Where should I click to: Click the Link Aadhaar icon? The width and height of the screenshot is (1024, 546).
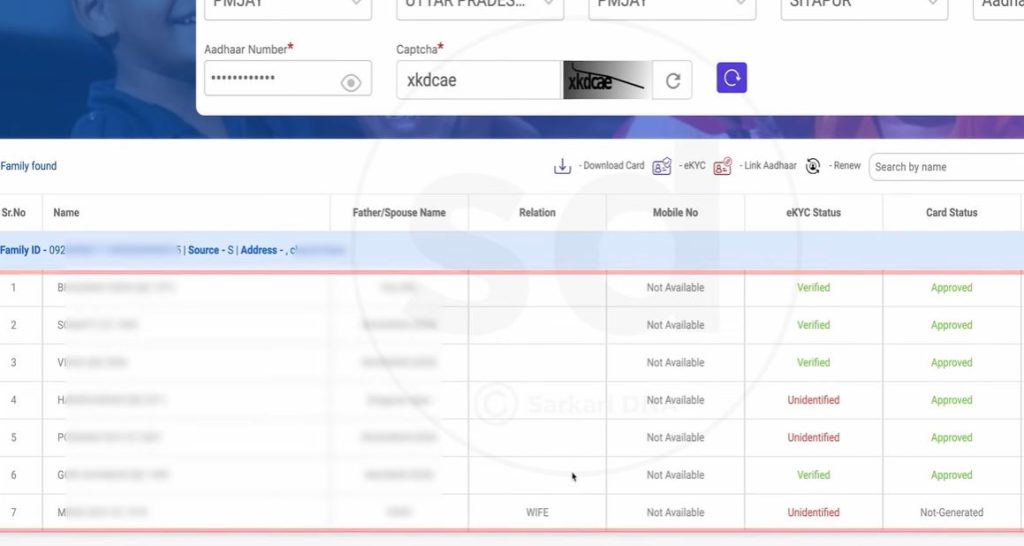pos(722,166)
